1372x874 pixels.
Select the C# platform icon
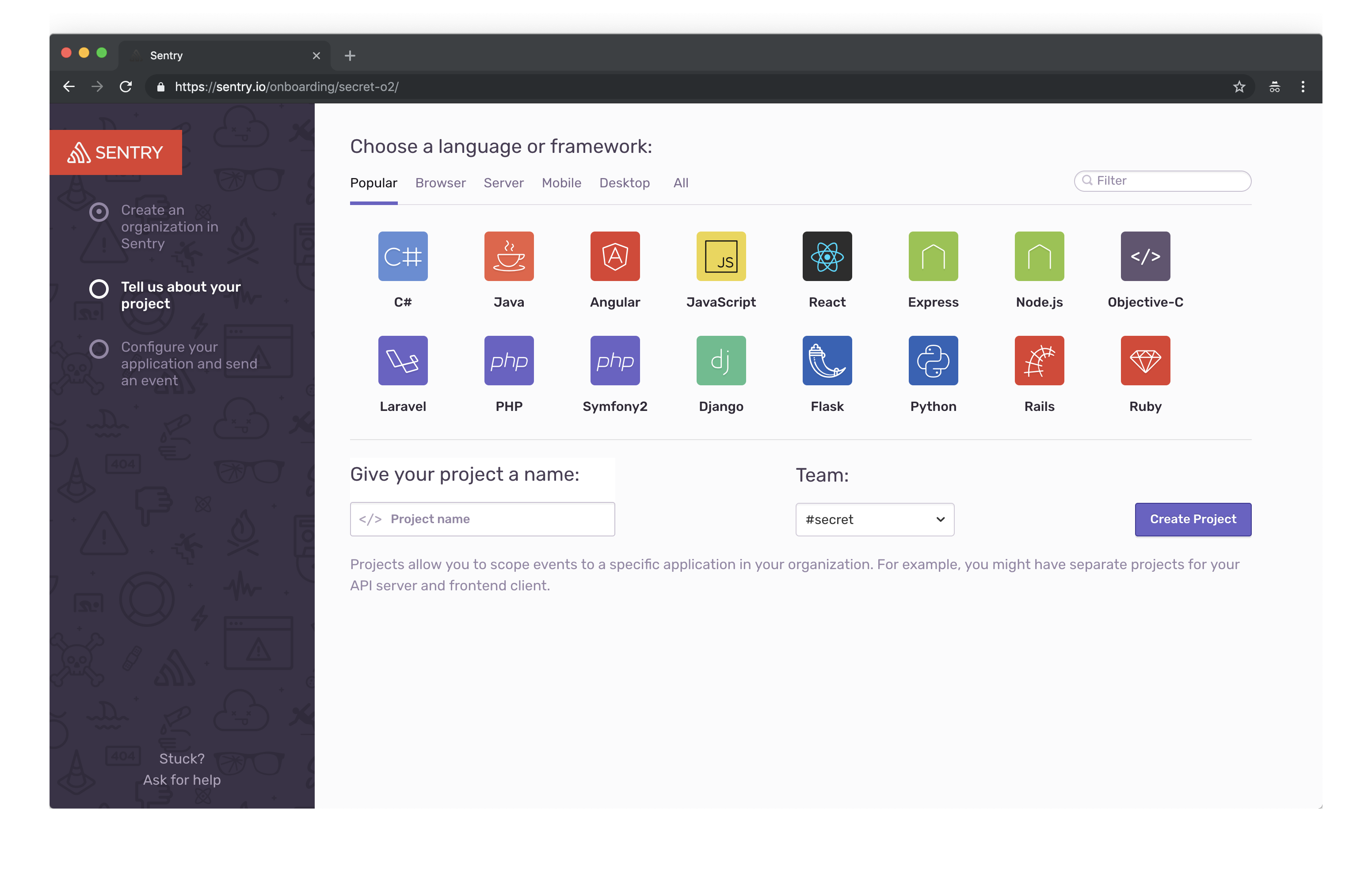click(403, 256)
